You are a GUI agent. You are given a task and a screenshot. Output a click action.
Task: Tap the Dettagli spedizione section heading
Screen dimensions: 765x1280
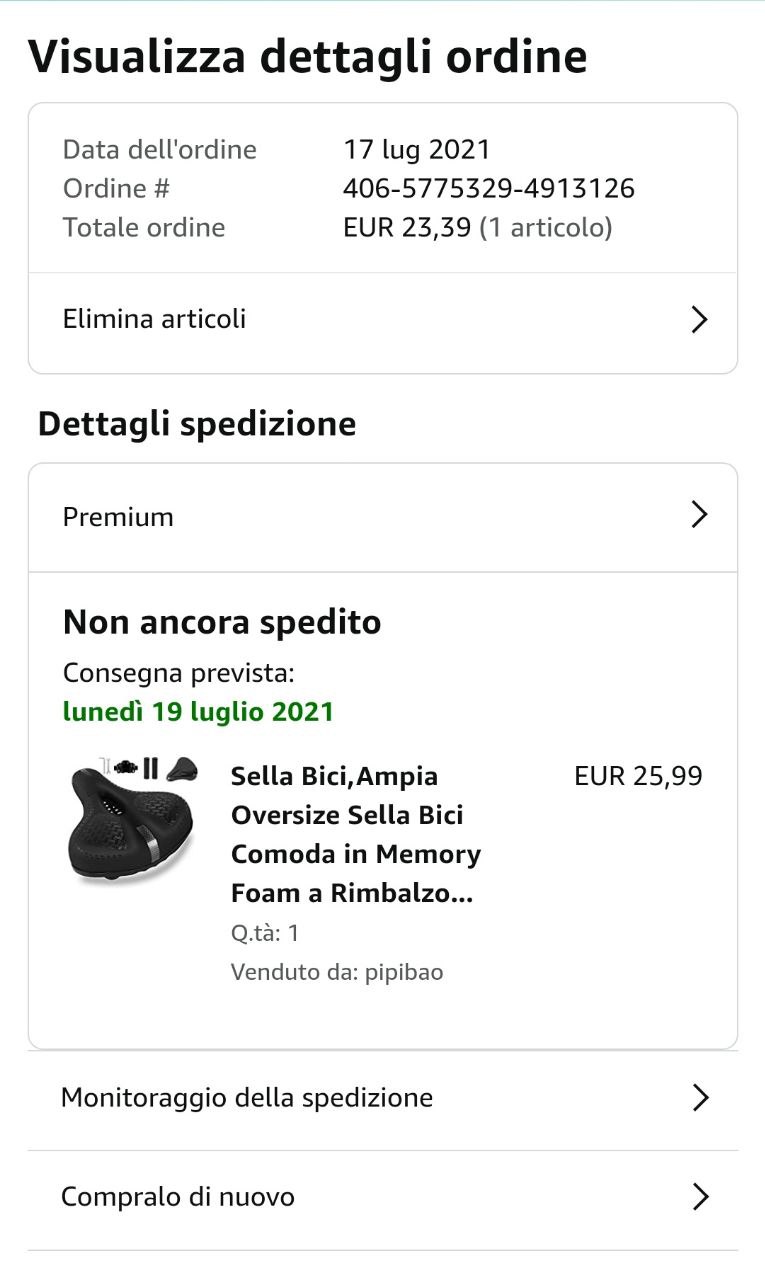(197, 424)
